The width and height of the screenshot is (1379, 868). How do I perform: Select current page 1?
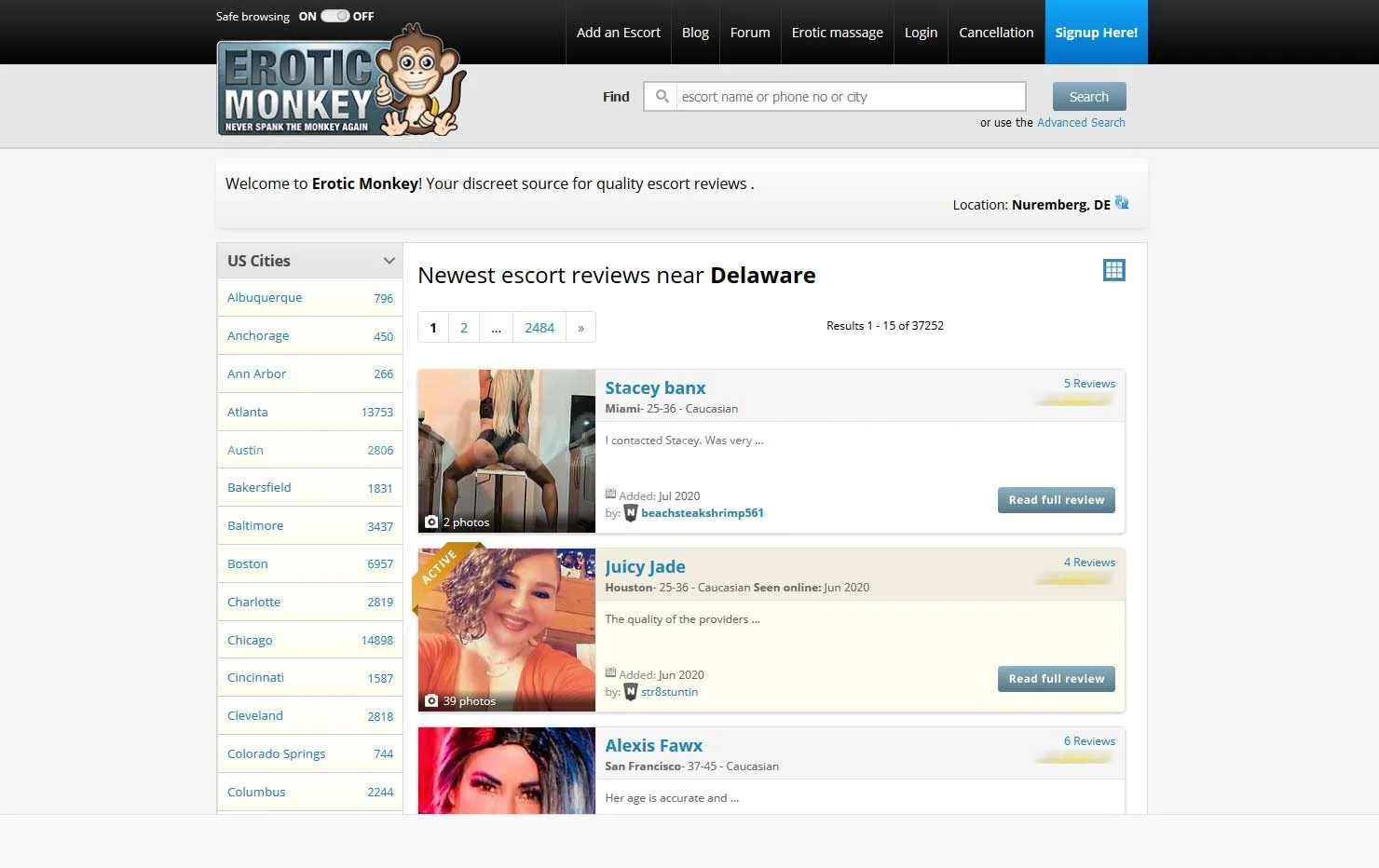click(432, 328)
